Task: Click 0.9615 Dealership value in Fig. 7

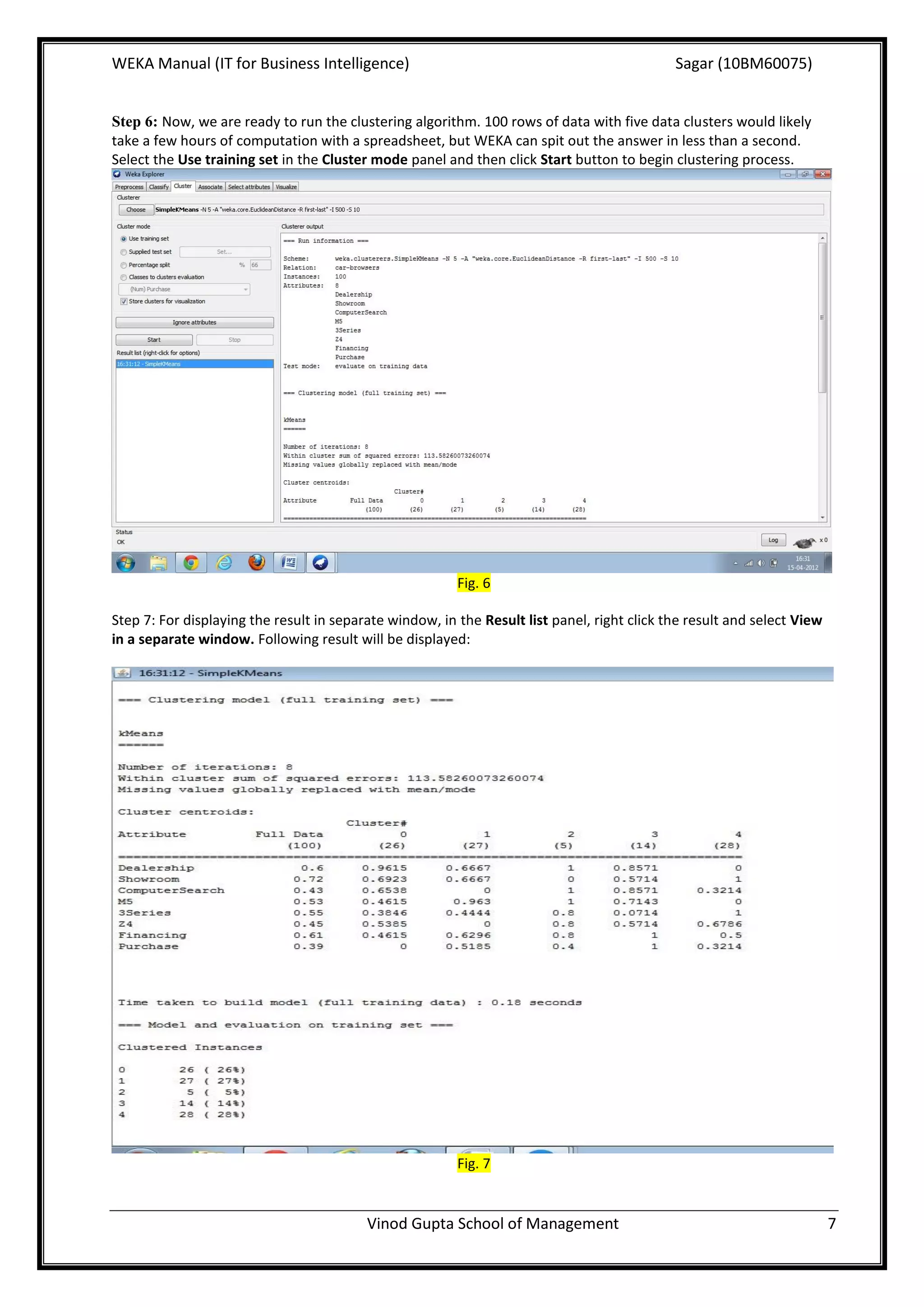Action: [x=384, y=868]
